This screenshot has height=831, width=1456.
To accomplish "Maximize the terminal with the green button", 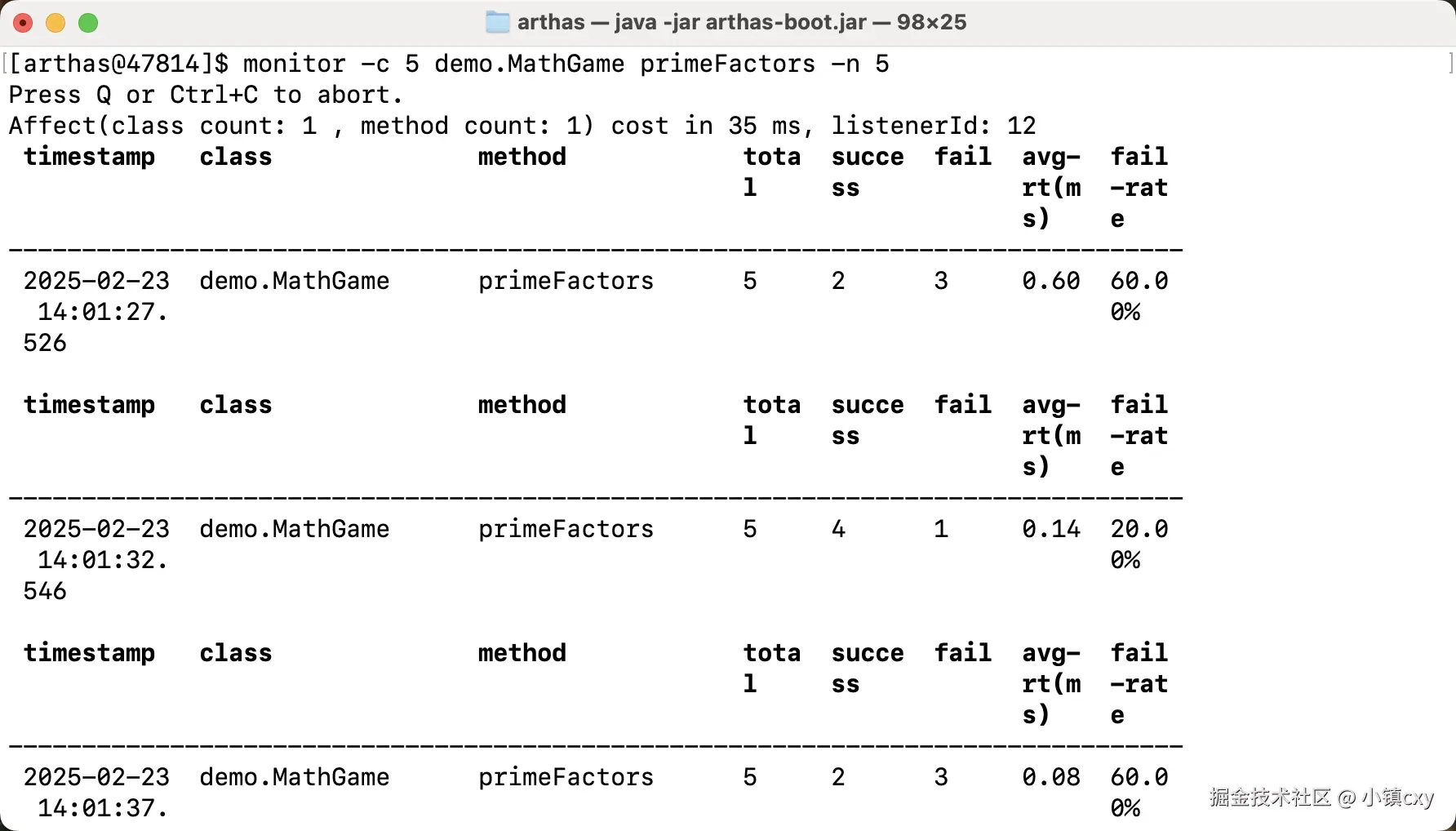I will click(x=88, y=23).
